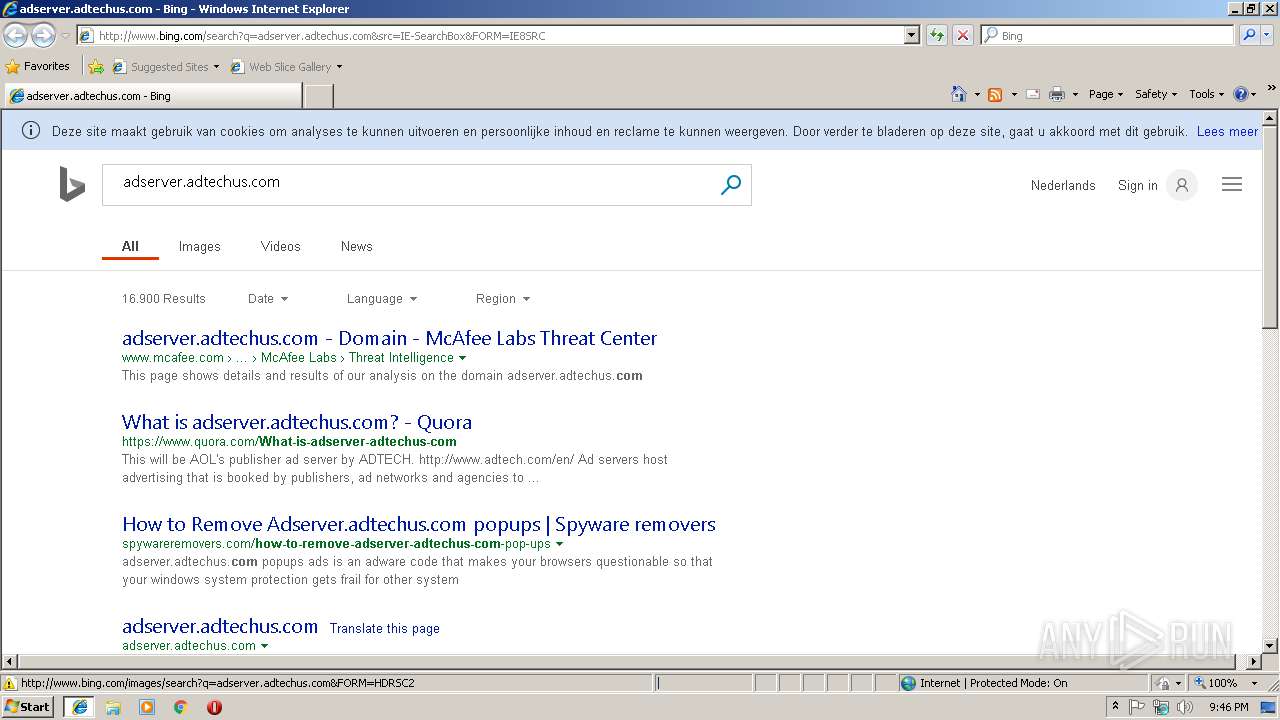
Task: Click the Translate this page link
Action: 384,628
